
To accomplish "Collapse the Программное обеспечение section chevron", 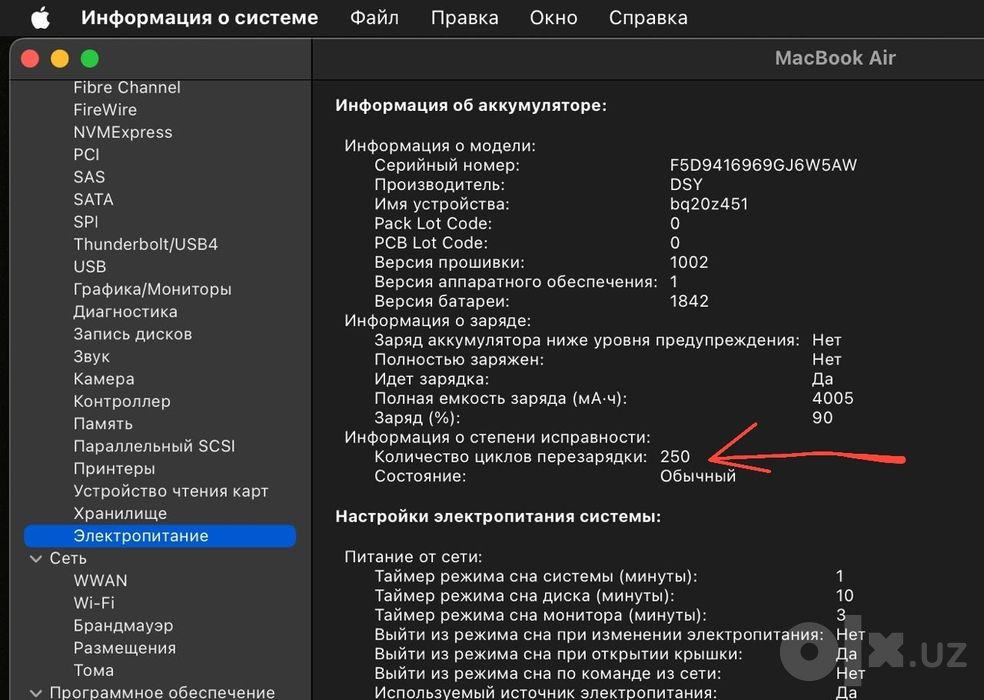I will click(x=36, y=692).
